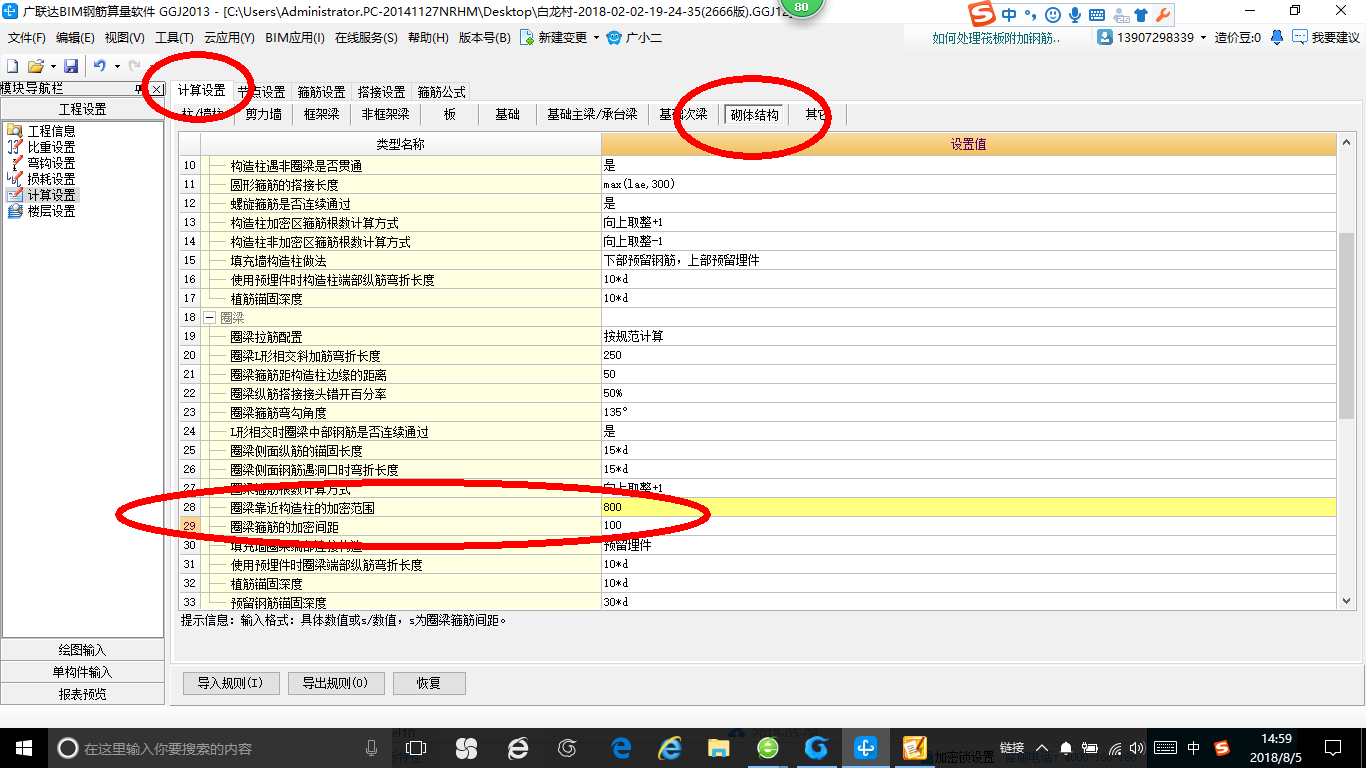The width and height of the screenshot is (1366, 768).
Task: Open 比重设置 in the navigation tree
Action: (51, 147)
